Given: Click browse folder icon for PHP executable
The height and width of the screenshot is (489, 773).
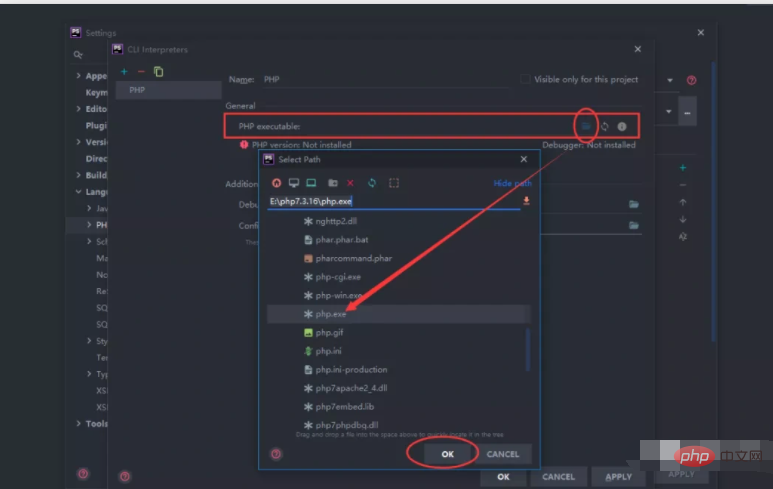Looking at the screenshot, I should [586, 126].
